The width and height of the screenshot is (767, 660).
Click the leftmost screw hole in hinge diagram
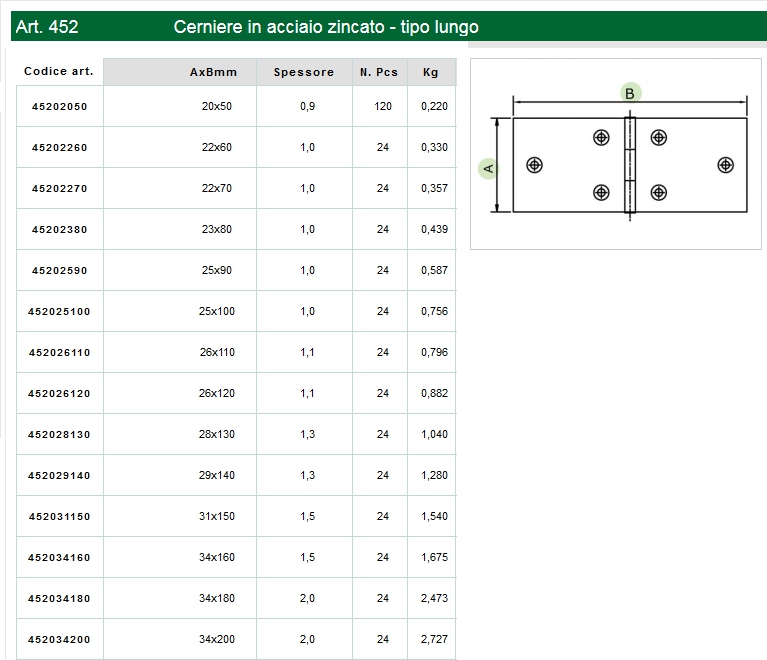coord(535,165)
